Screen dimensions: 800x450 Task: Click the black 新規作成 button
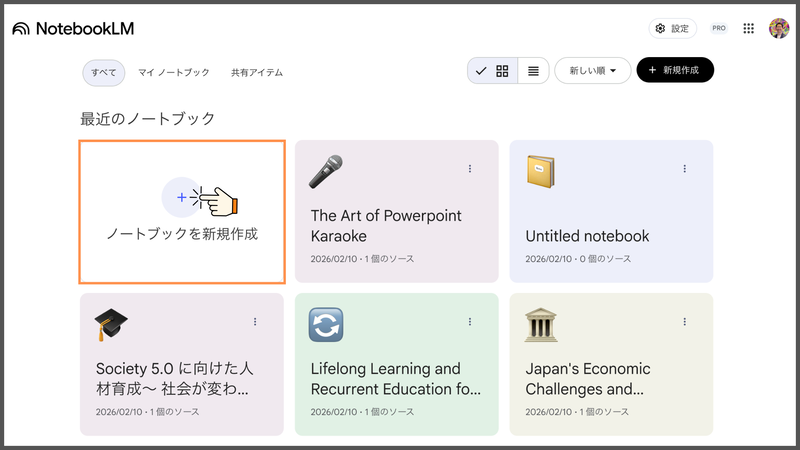[x=675, y=70]
